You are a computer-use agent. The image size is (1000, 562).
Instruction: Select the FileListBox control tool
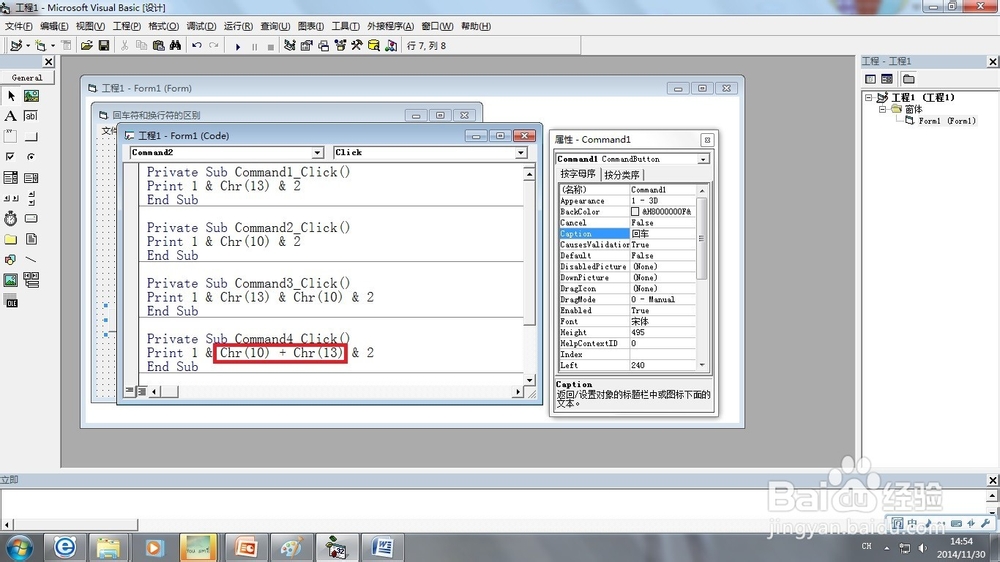[x=31, y=239]
